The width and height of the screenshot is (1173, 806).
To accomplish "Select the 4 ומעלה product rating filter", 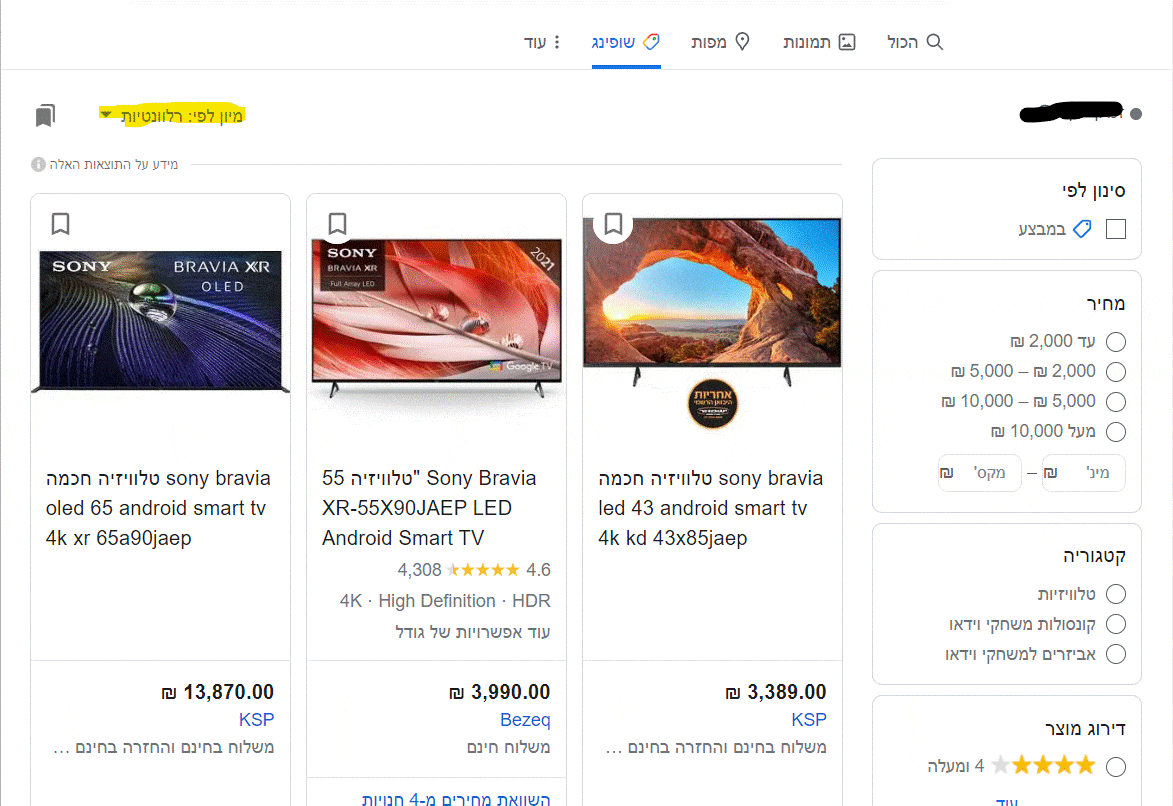I will 1115,766.
